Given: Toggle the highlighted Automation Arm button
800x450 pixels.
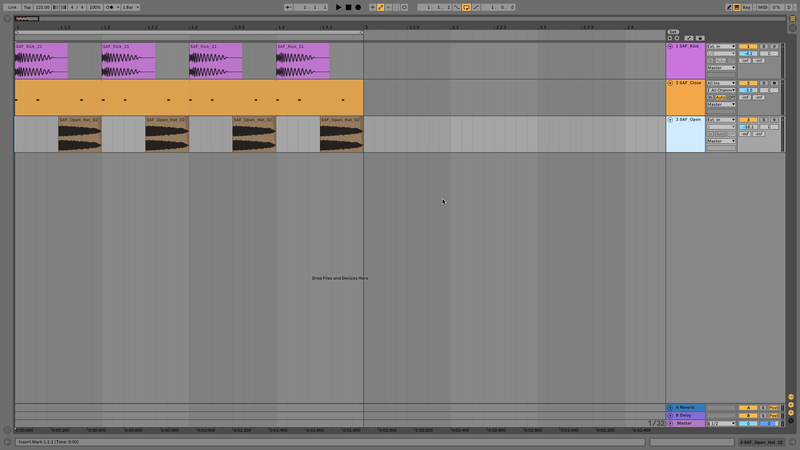Looking at the screenshot, I should coord(381,7).
